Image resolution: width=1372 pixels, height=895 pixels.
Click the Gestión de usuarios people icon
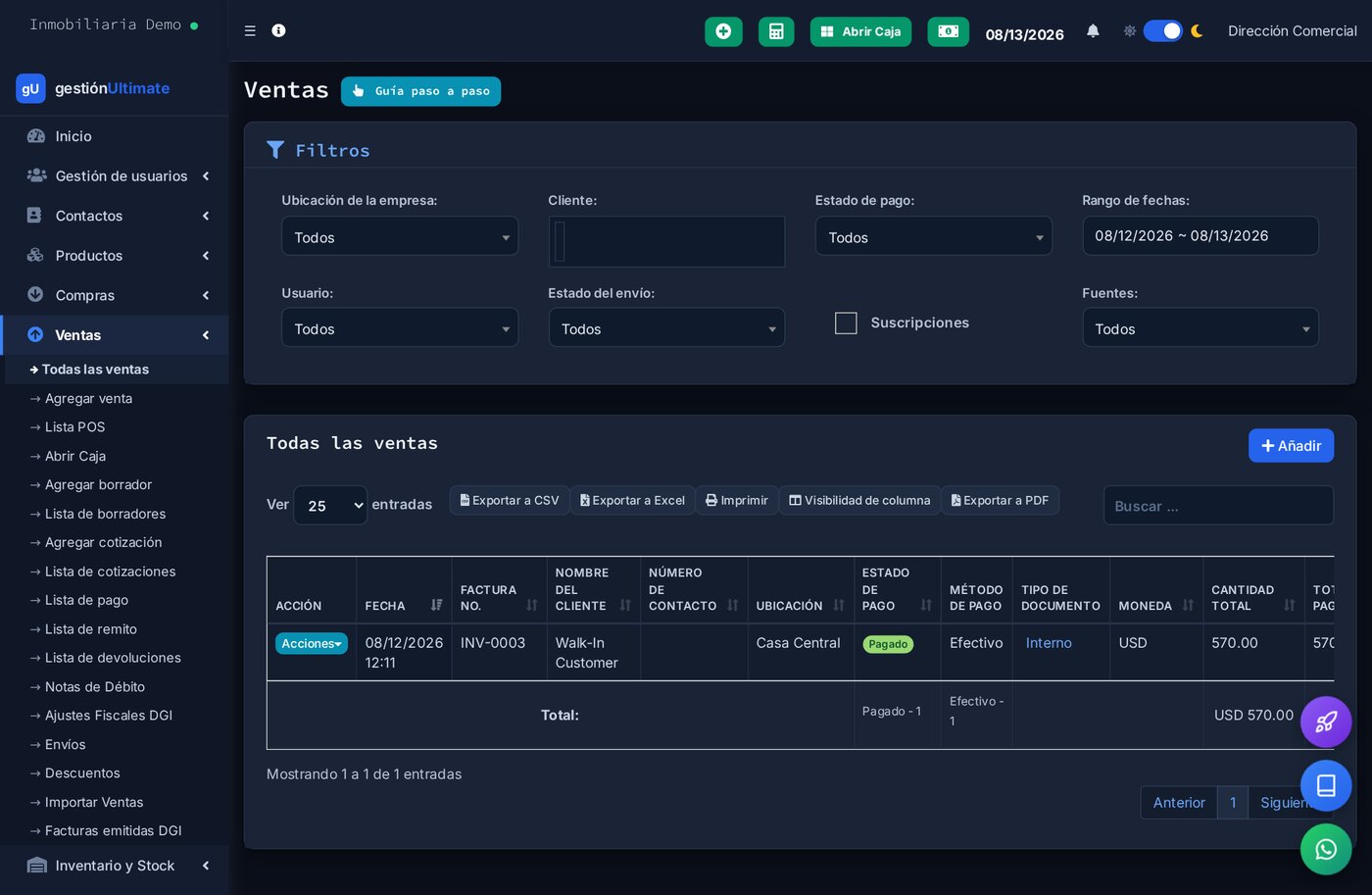point(36,175)
